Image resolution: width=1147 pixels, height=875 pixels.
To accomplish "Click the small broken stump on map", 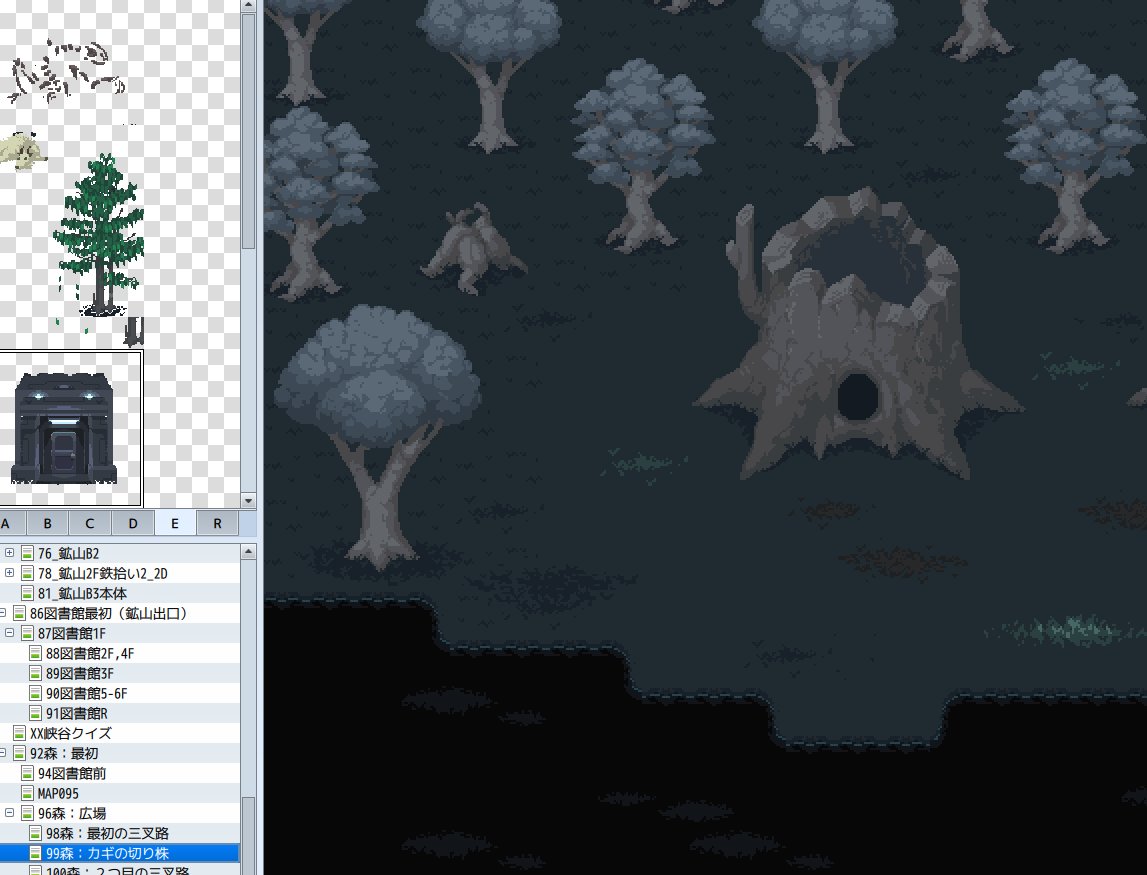I will (x=473, y=249).
